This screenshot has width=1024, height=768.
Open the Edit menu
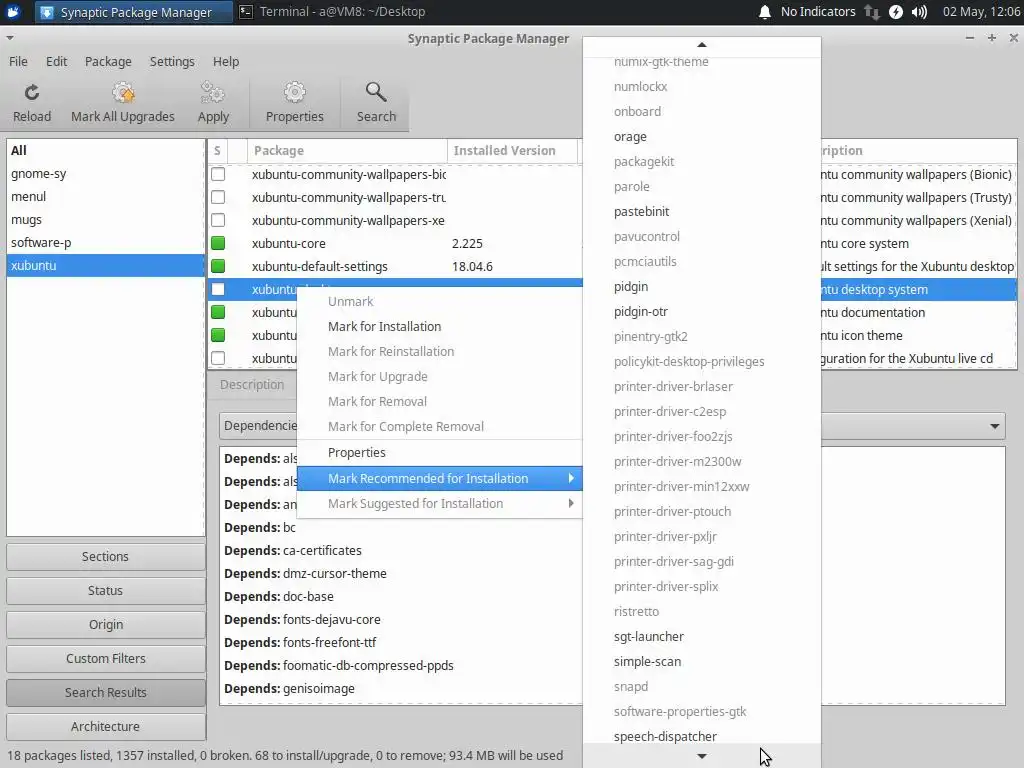click(56, 61)
